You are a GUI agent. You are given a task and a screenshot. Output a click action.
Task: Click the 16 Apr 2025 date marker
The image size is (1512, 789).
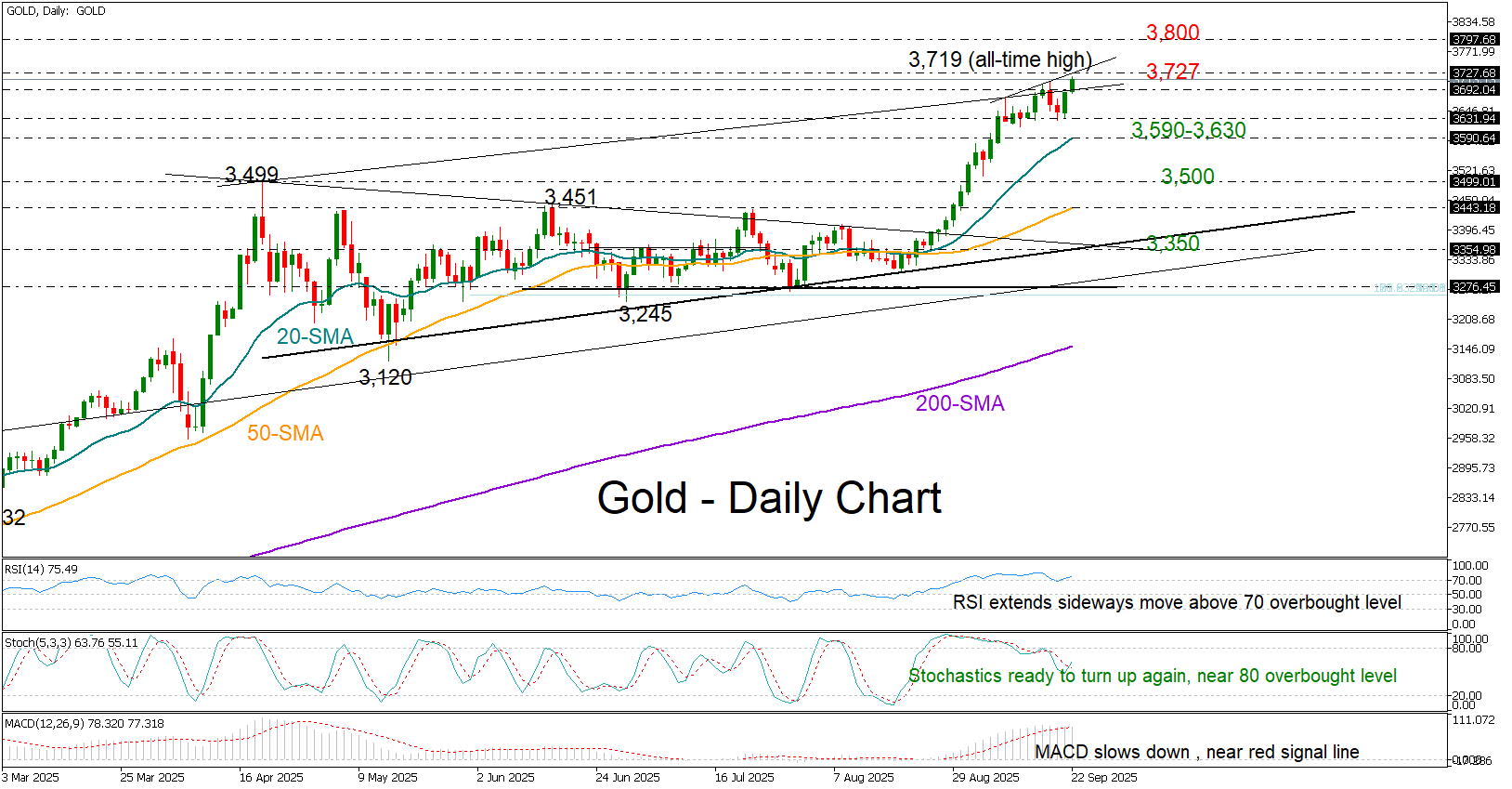[271, 777]
